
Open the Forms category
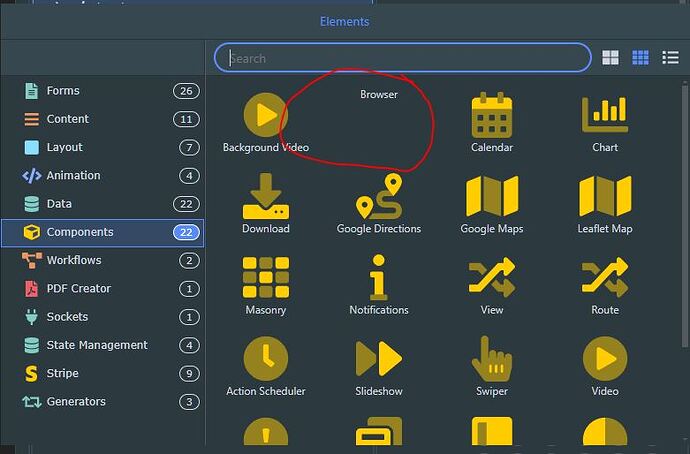[103, 91]
